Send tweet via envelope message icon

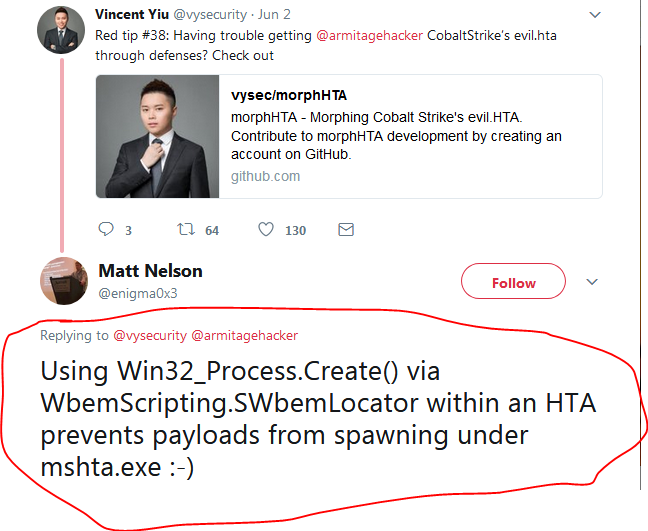pyautogui.click(x=346, y=229)
